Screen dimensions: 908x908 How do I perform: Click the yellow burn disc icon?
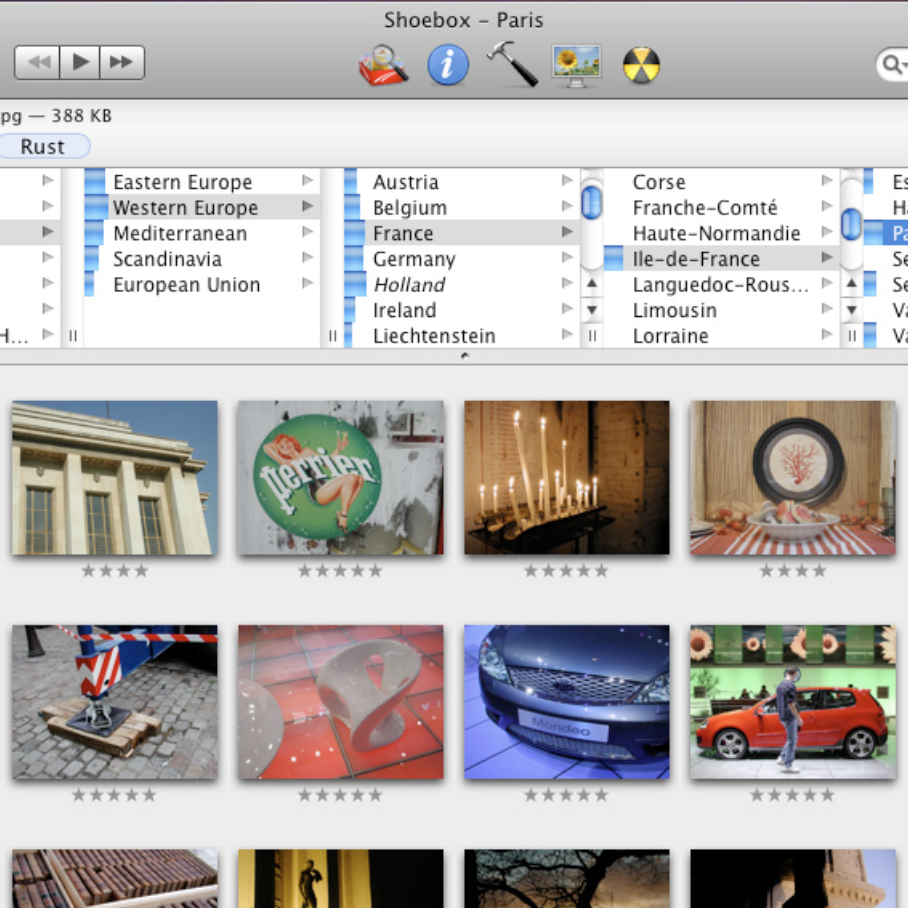(x=641, y=66)
